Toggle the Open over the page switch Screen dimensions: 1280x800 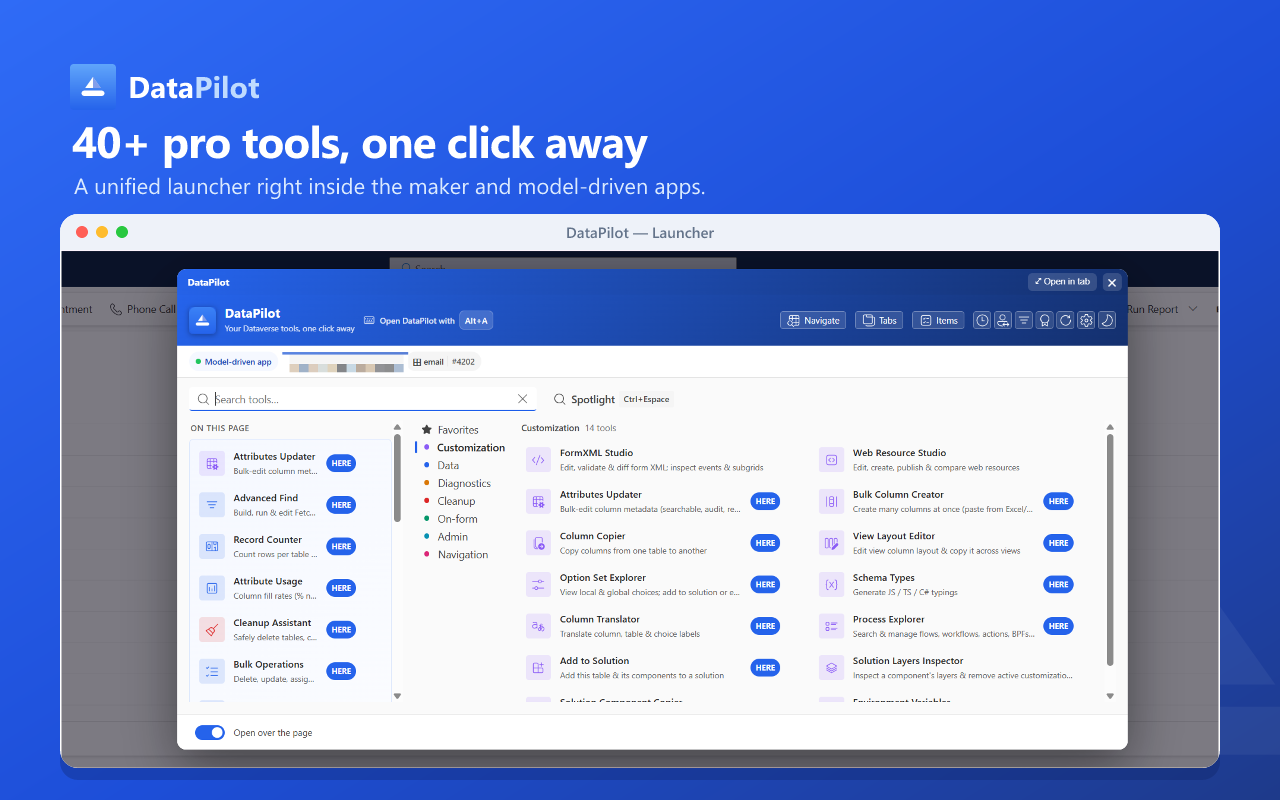pos(210,733)
